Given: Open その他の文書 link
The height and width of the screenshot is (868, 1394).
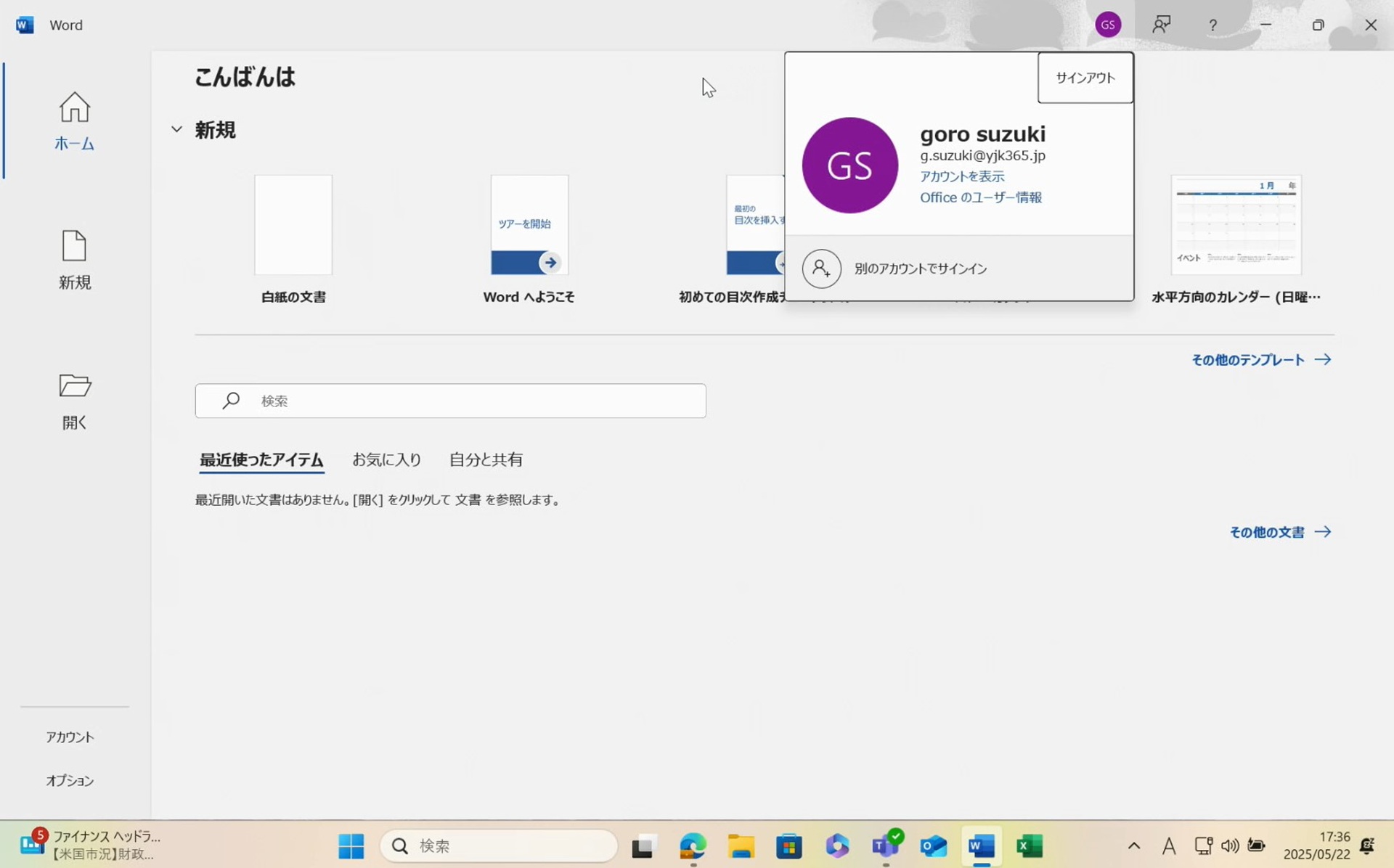Looking at the screenshot, I should coord(1280,532).
